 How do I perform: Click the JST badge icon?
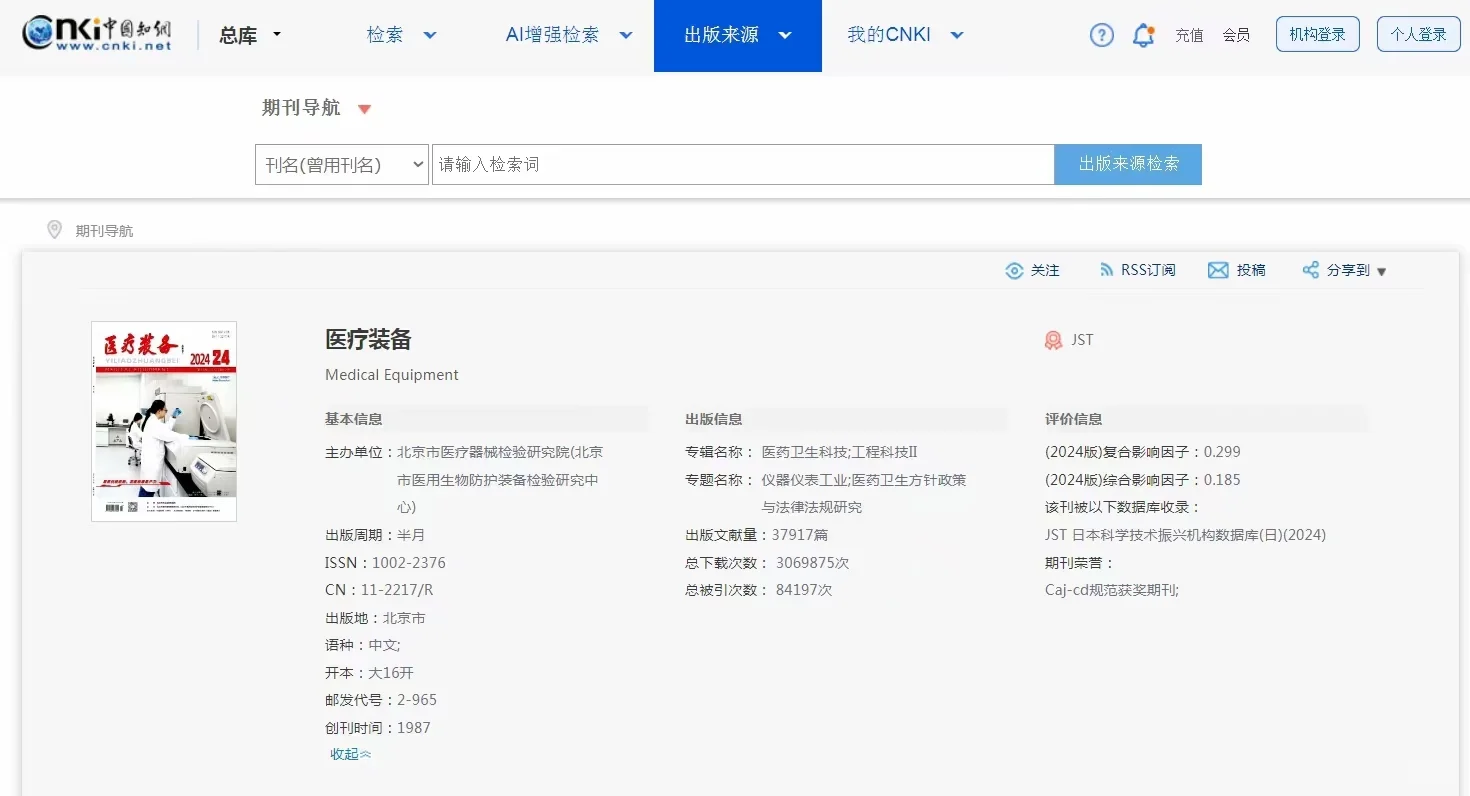(1052, 339)
